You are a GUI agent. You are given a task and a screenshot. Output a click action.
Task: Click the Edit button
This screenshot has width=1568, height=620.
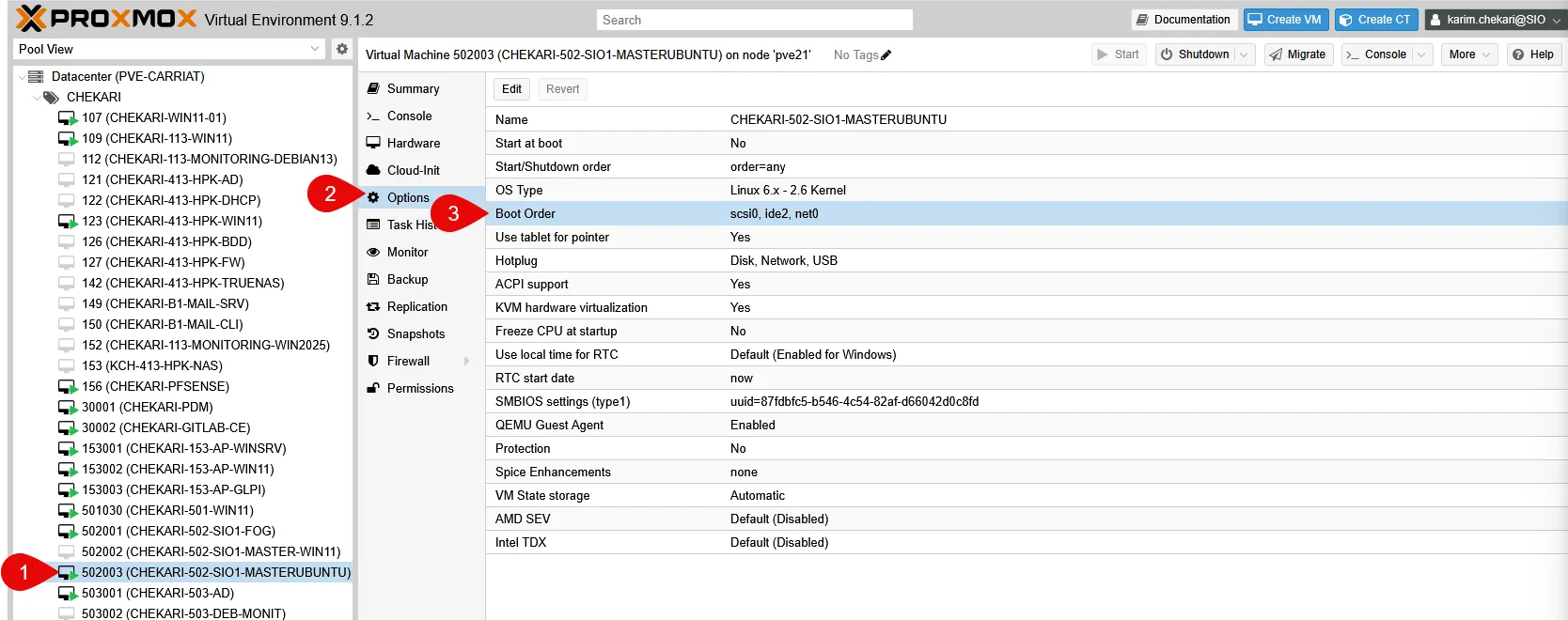(x=511, y=89)
